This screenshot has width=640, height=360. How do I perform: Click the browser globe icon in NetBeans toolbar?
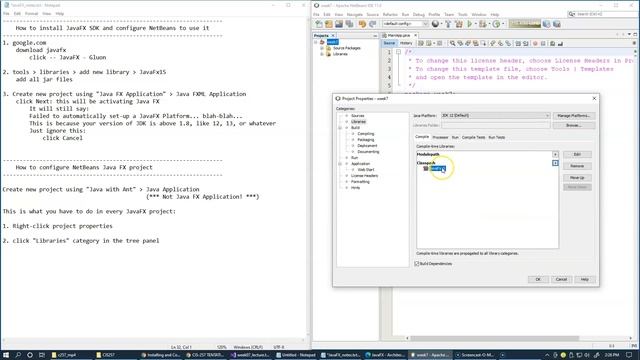click(435, 24)
